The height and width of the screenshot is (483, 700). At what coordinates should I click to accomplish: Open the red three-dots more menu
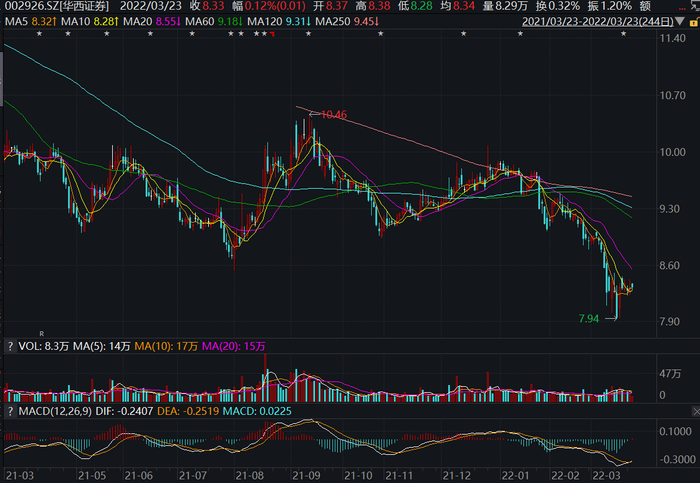tap(683, 8)
